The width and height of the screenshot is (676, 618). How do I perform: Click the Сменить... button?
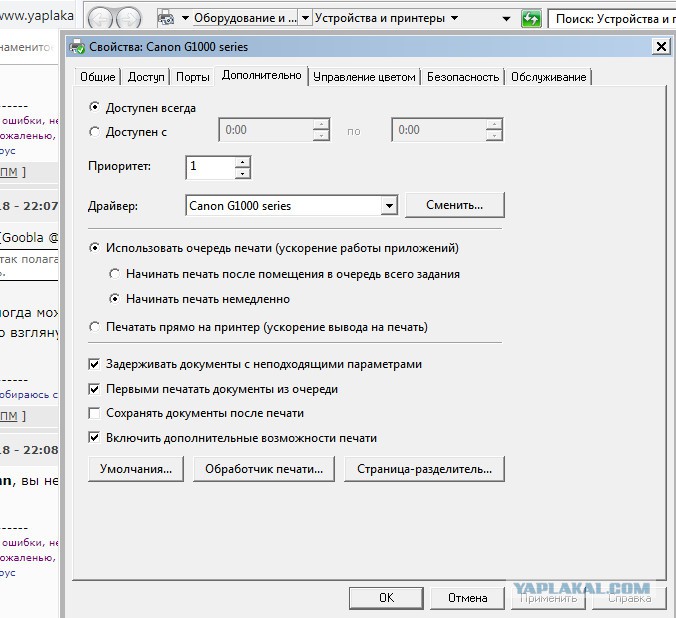[x=454, y=205]
